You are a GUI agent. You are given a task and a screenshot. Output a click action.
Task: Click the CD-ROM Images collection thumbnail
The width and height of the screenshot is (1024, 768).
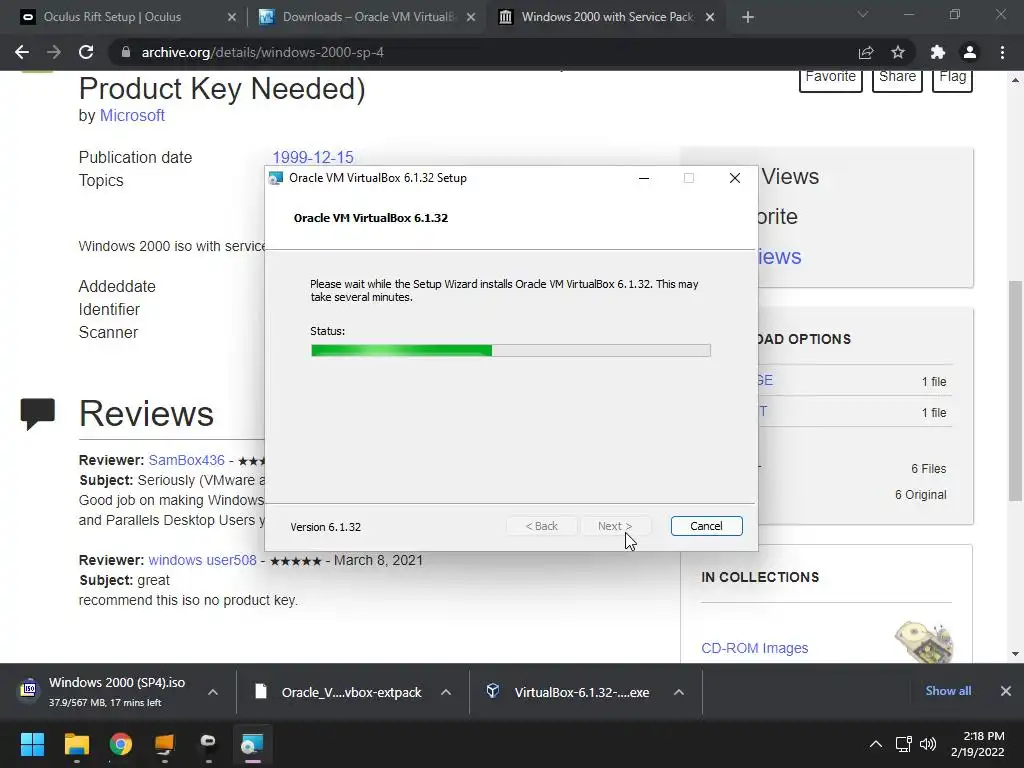click(x=923, y=641)
